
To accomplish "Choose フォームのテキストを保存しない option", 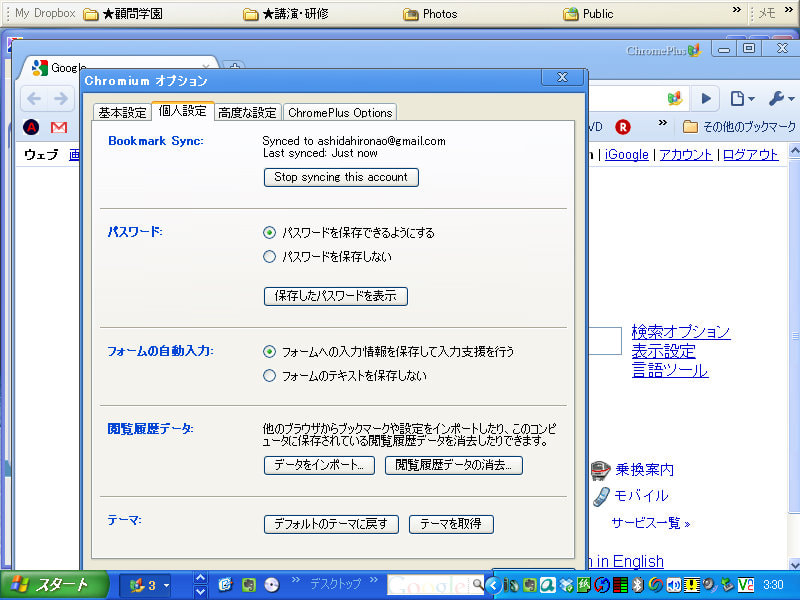I will (x=268, y=375).
